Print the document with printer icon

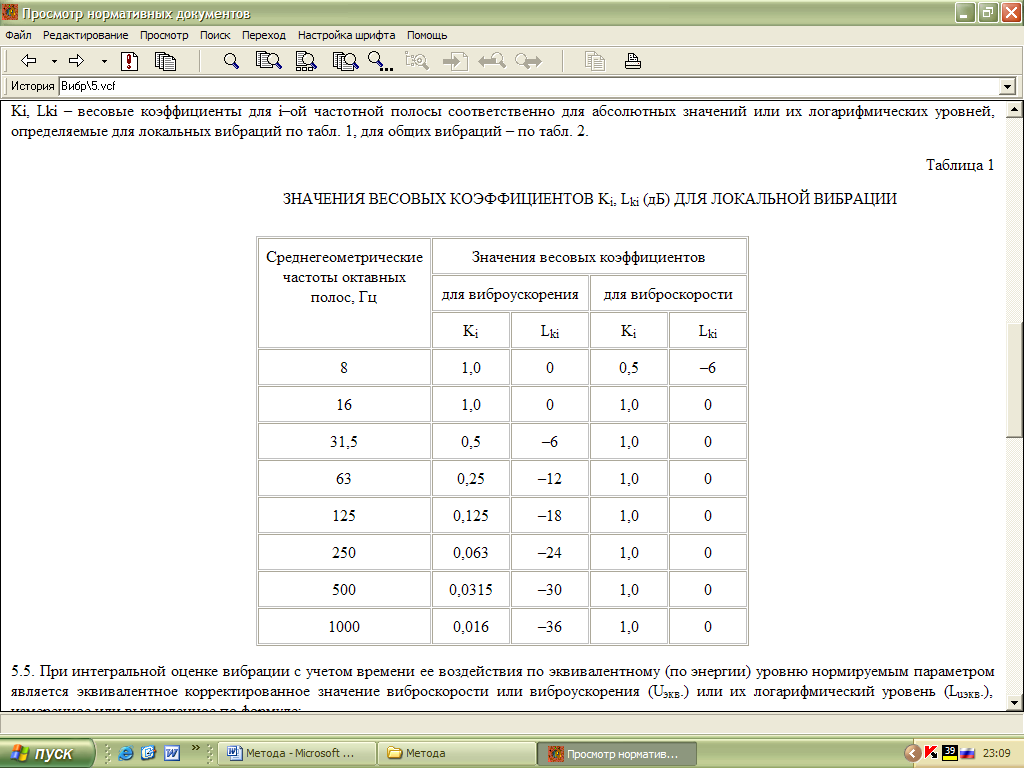pyautogui.click(x=632, y=61)
